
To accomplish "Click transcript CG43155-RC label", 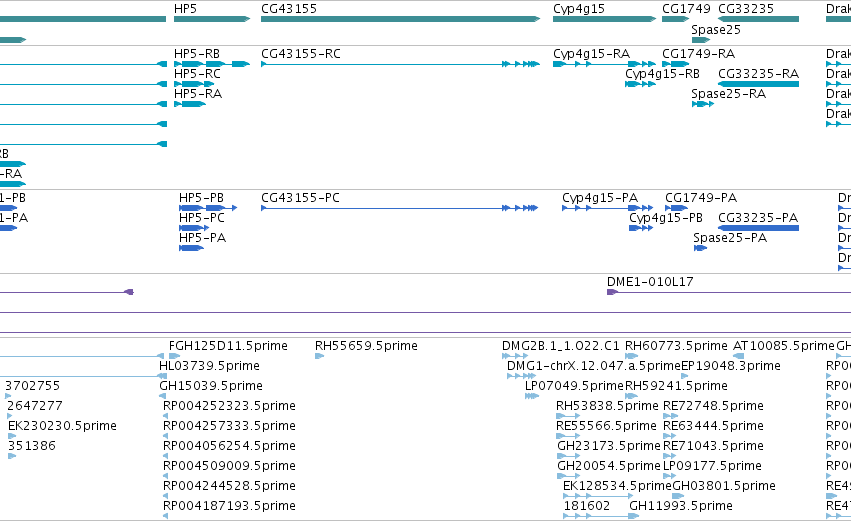I will click(x=301, y=54).
